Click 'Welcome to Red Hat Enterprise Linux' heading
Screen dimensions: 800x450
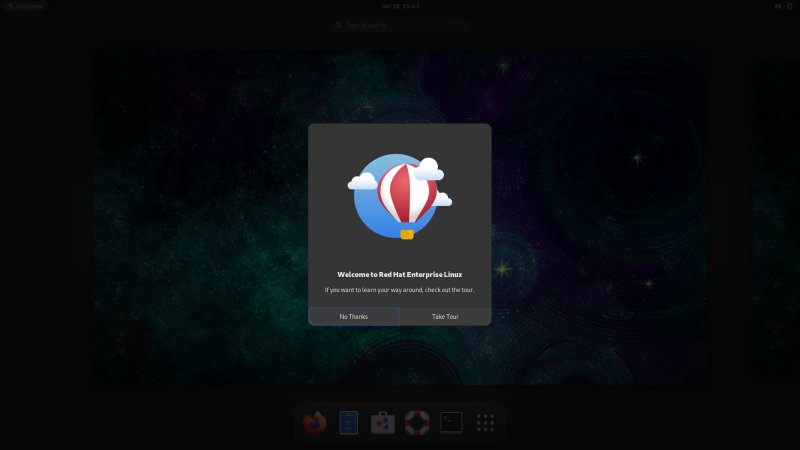tap(399, 274)
